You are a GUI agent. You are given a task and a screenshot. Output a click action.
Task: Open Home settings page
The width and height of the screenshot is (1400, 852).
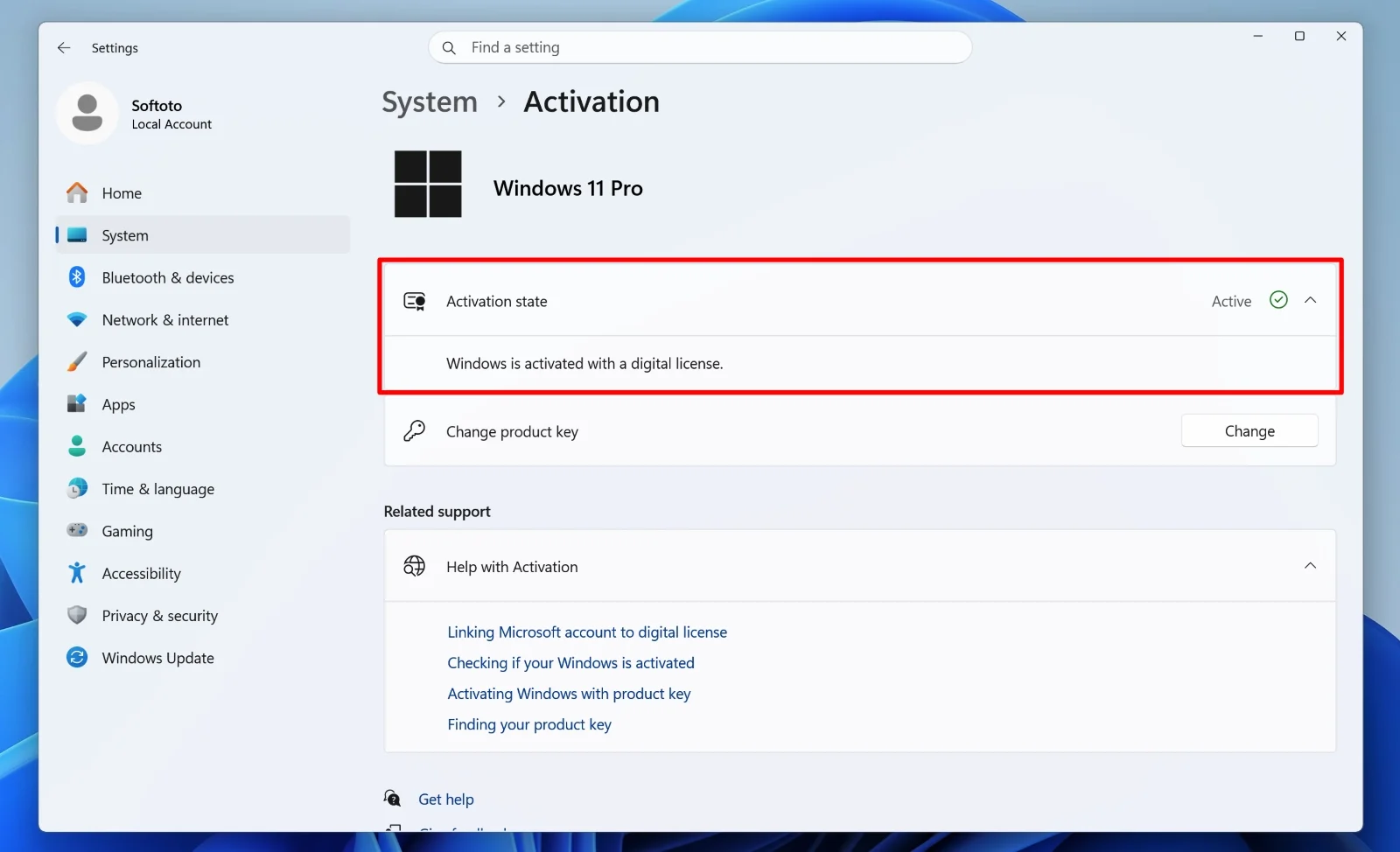[x=203, y=193]
